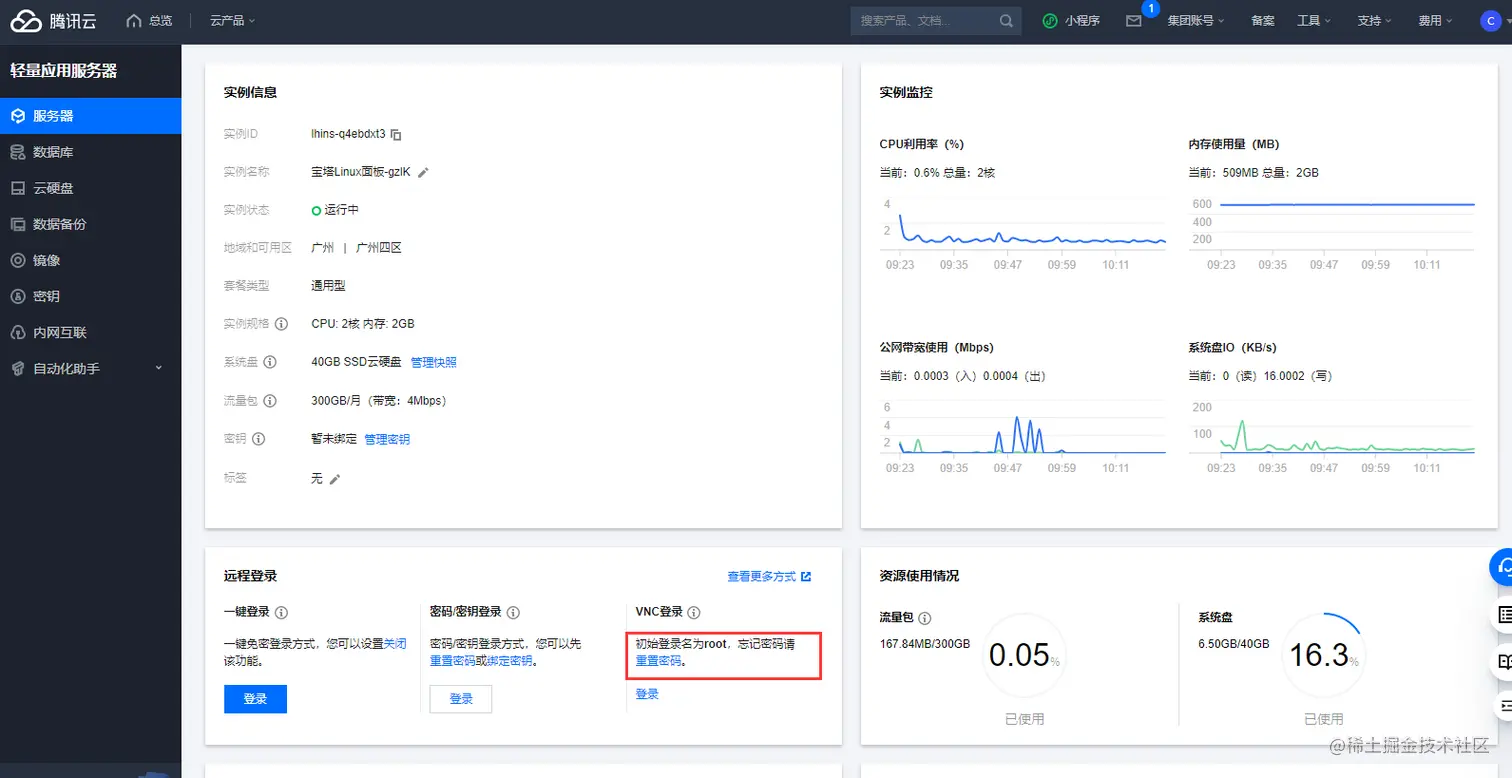Open the 小程序 mini program icon
The image size is (1512, 778).
pos(1049,20)
